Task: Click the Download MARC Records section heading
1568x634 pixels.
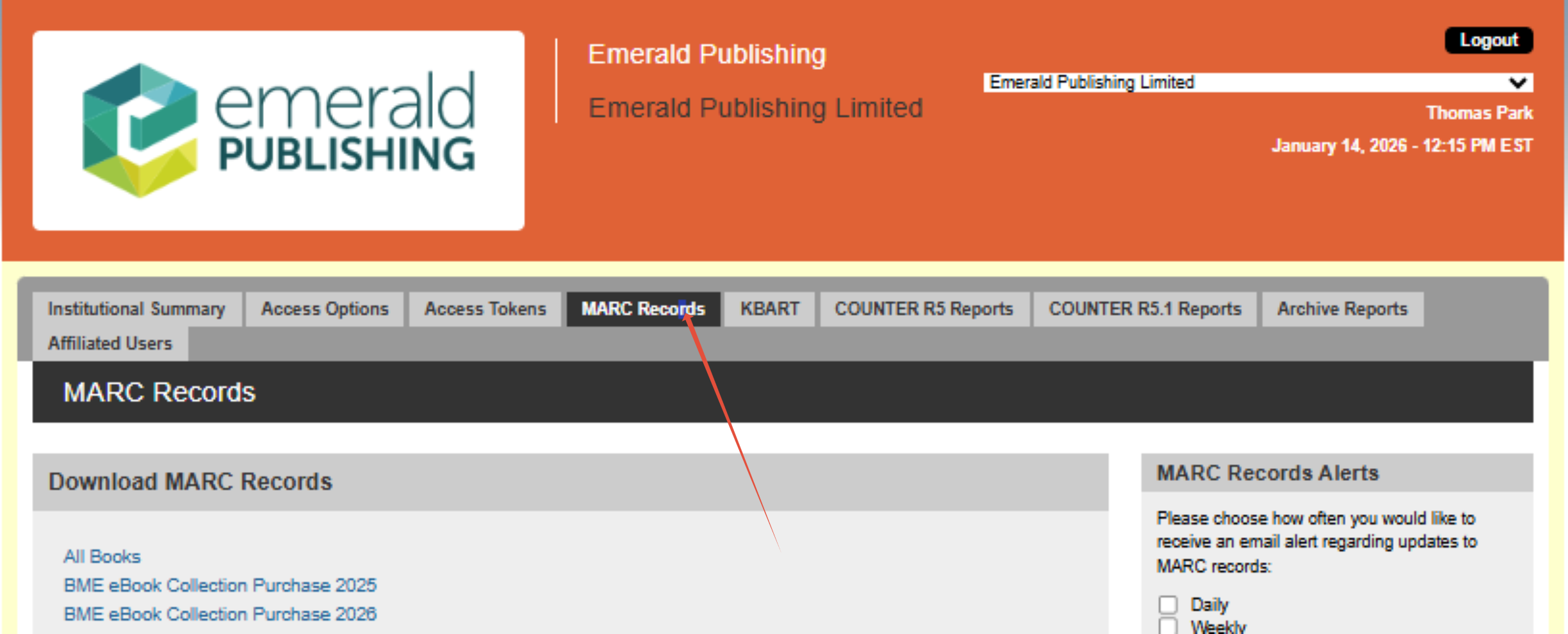Action: 190,482
